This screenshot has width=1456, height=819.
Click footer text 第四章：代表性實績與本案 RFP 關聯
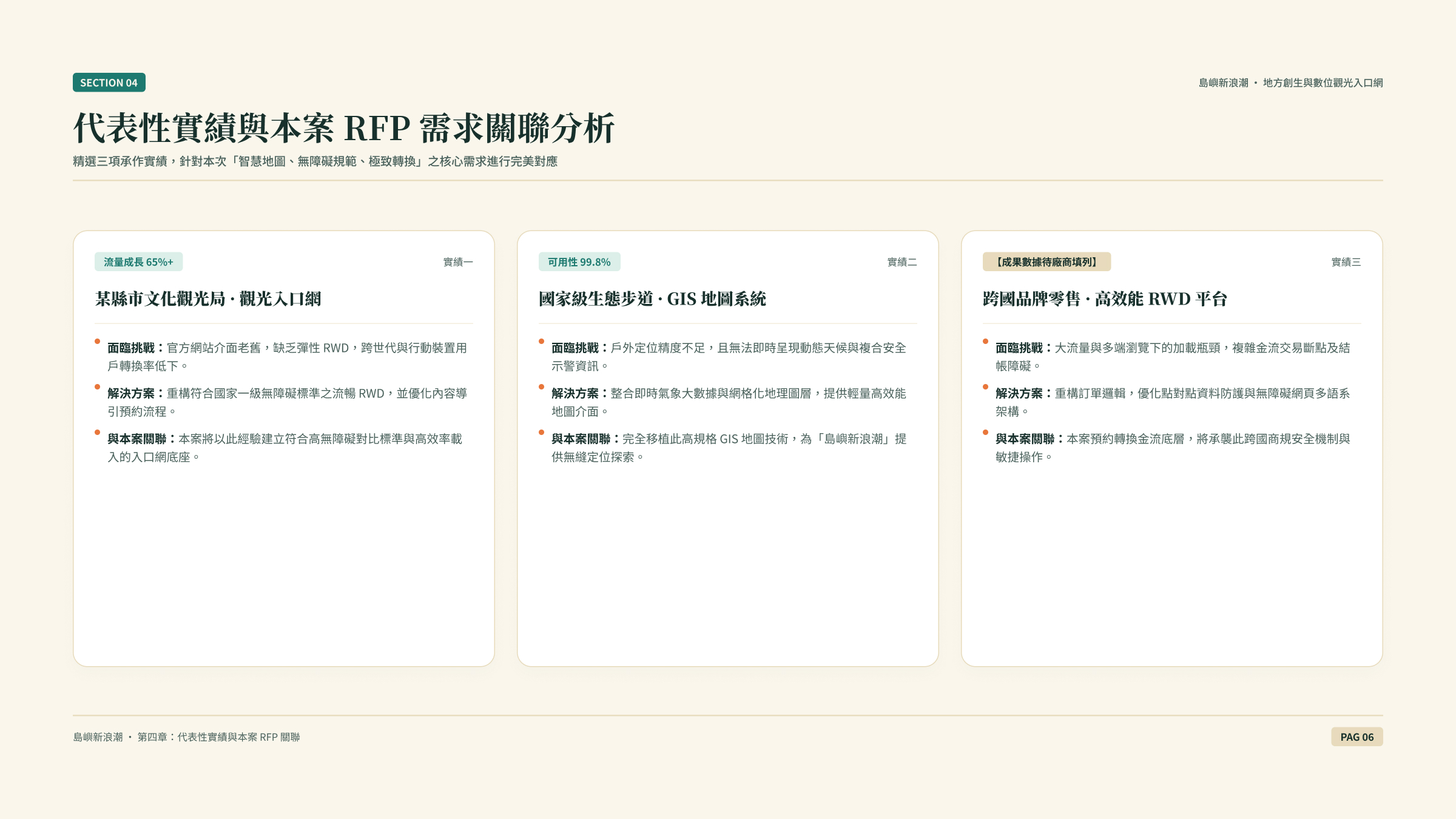tap(218, 737)
